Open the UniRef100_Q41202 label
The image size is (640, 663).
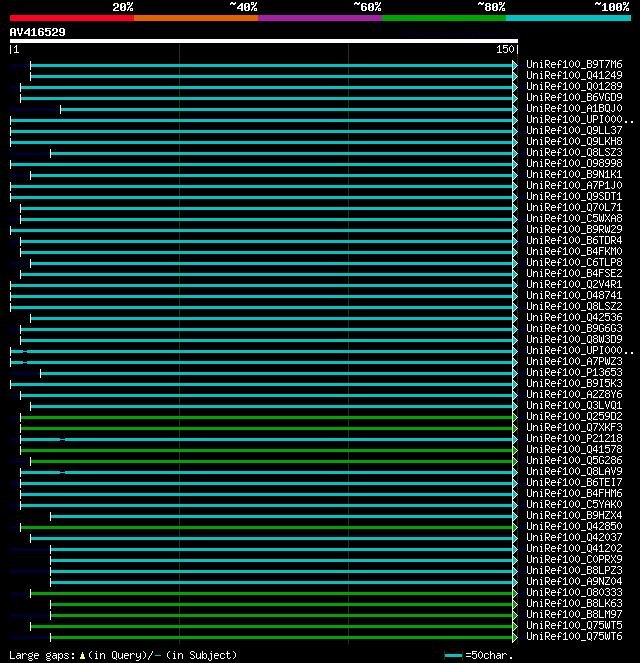point(574,548)
